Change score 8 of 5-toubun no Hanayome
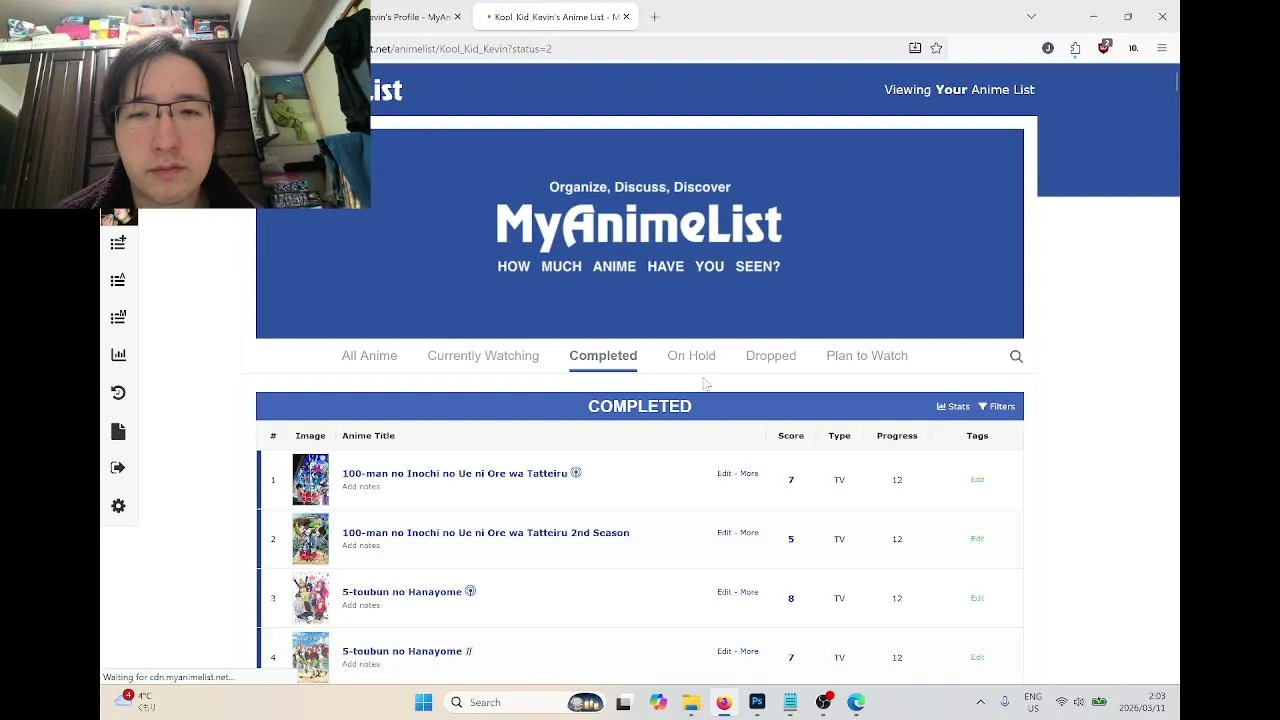The height and width of the screenshot is (720, 1280). tap(791, 598)
